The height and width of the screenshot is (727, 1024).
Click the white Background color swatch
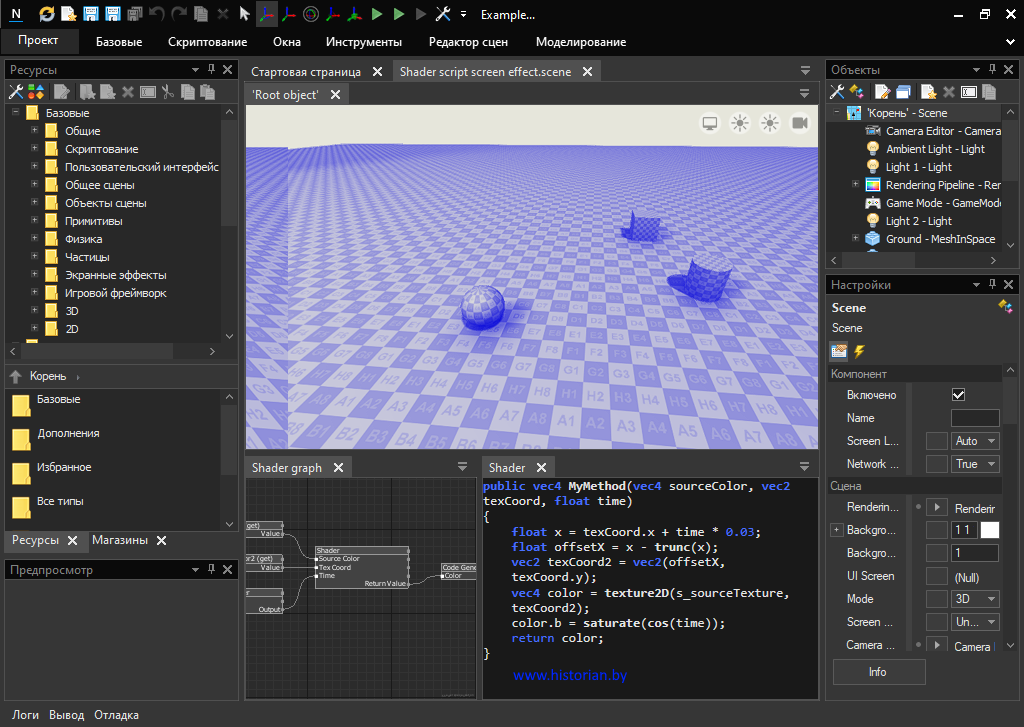coord(989,530)
